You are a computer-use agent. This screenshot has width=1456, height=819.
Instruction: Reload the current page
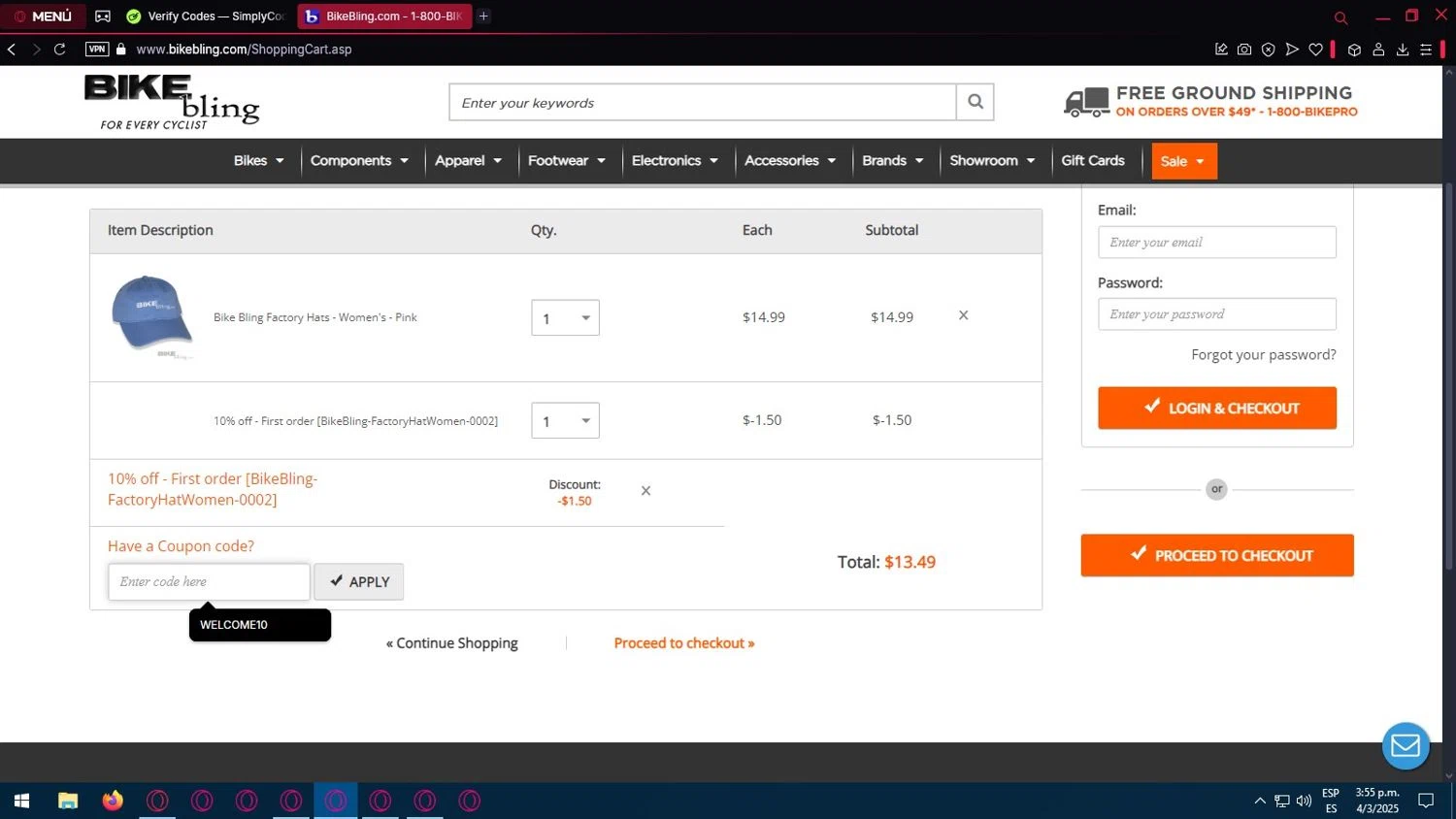(x=60, y=49)
